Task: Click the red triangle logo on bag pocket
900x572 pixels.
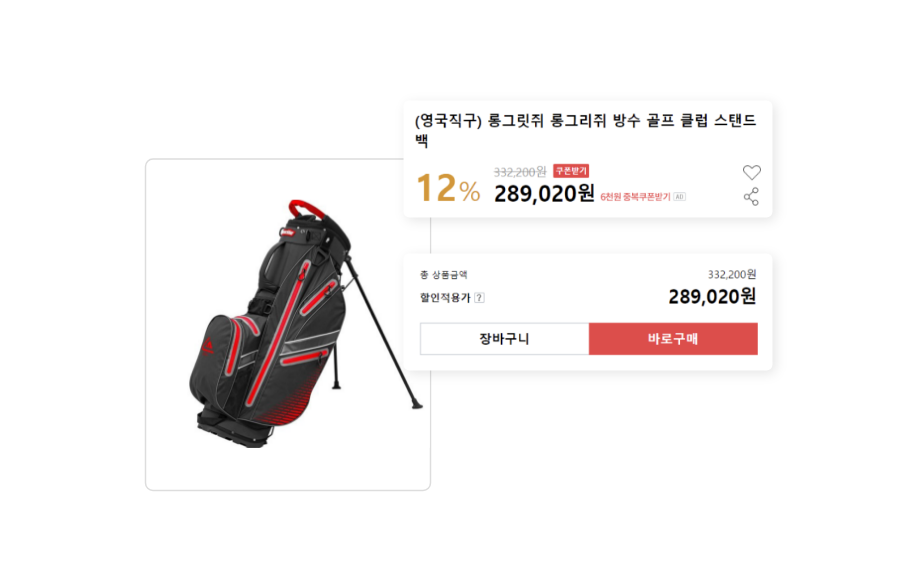Action: [x=208, y=346]
